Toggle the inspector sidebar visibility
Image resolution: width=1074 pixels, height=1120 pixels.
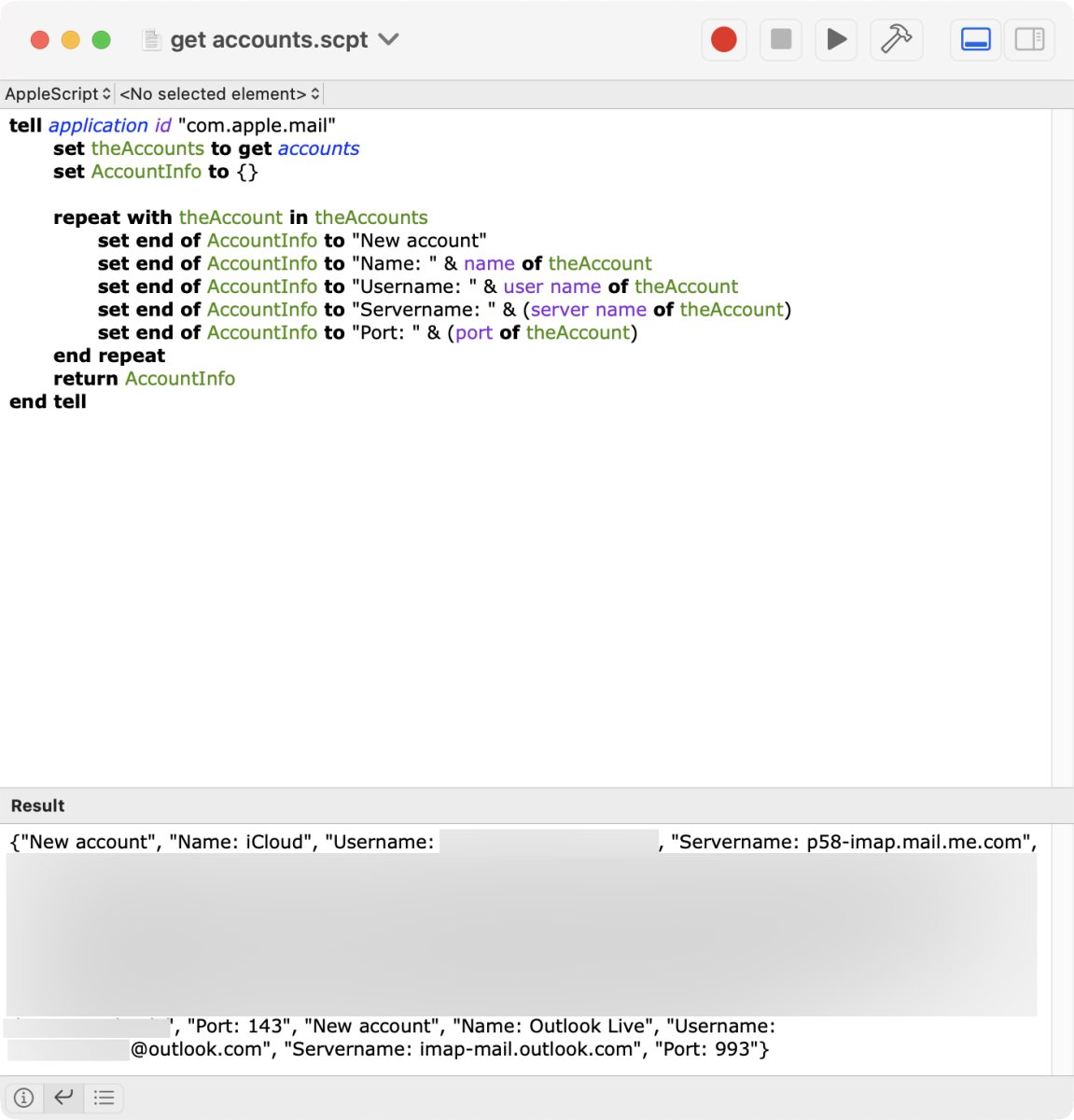[x=1028, y=39]
